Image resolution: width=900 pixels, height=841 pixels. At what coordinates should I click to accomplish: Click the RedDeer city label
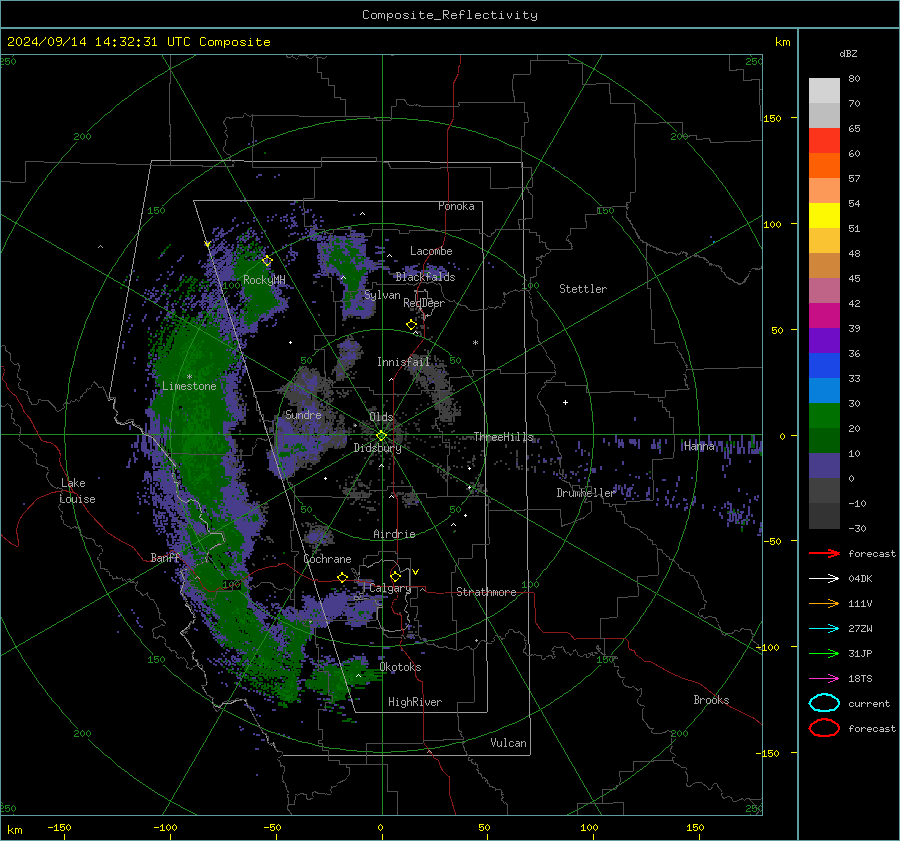click(x=424, y=303)
